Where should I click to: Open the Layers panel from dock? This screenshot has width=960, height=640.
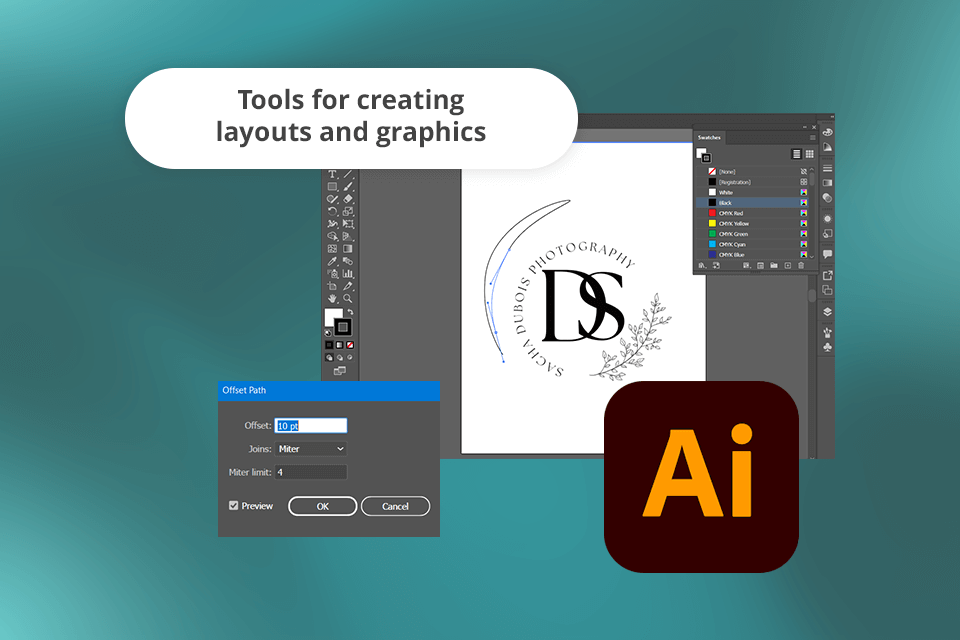click(x=827, y=312)
